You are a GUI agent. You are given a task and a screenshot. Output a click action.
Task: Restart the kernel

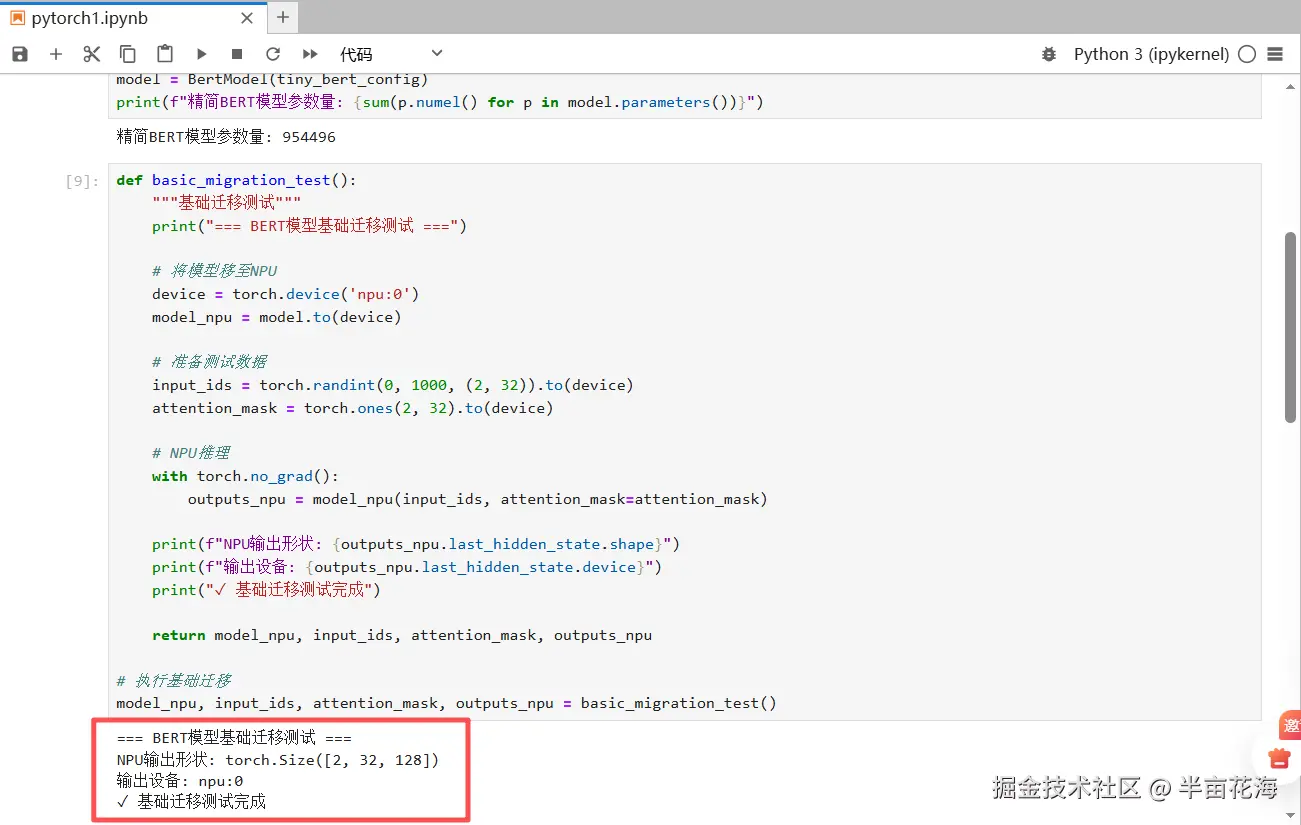click(273, 54)
